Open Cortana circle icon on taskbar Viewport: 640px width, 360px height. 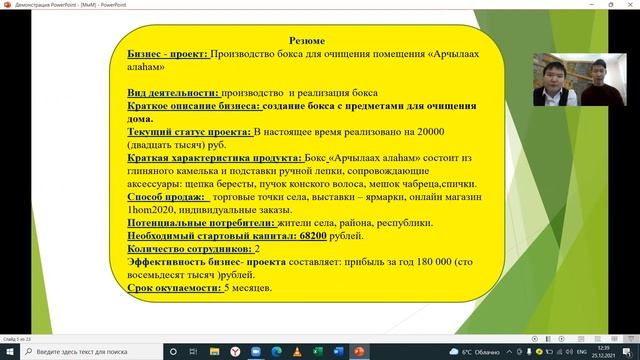click(x=173, y=351)
